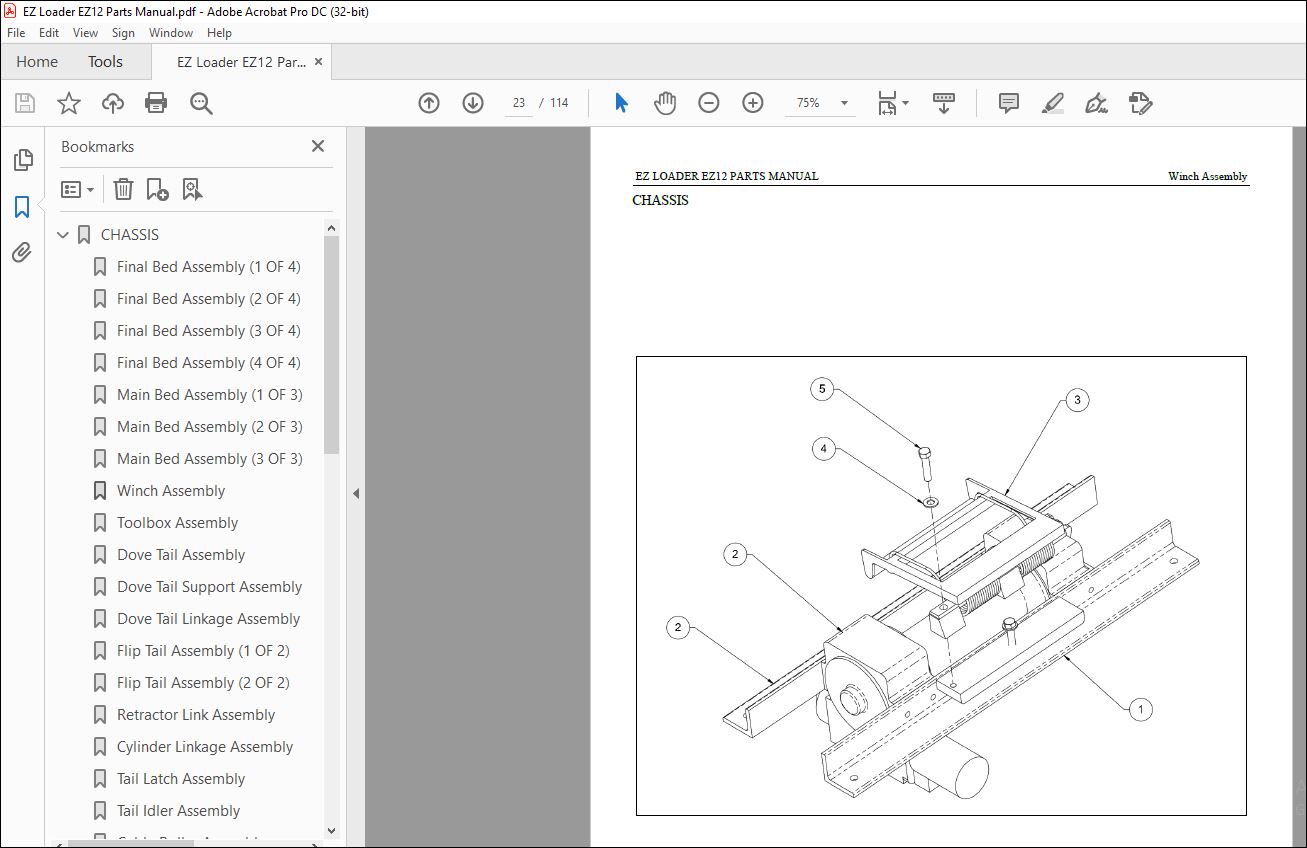Screen dimensions: 1307x848
Task: Open bookmarks options dropdown menu
Action: (x=77, y=189)
